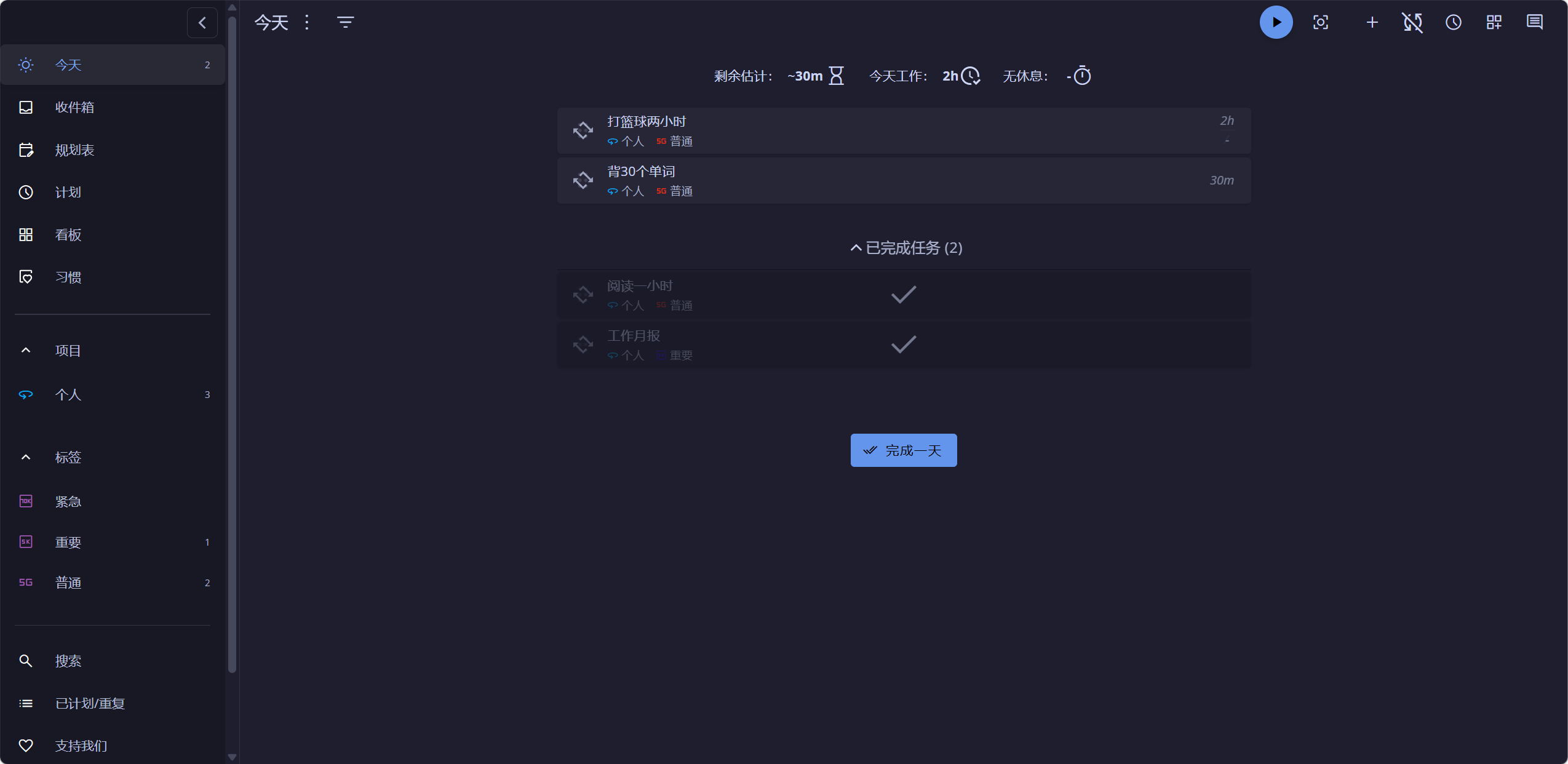Open the task view customizer filter icon
The width and height of the screenshot is (1568, 764).
coord(345,23)
